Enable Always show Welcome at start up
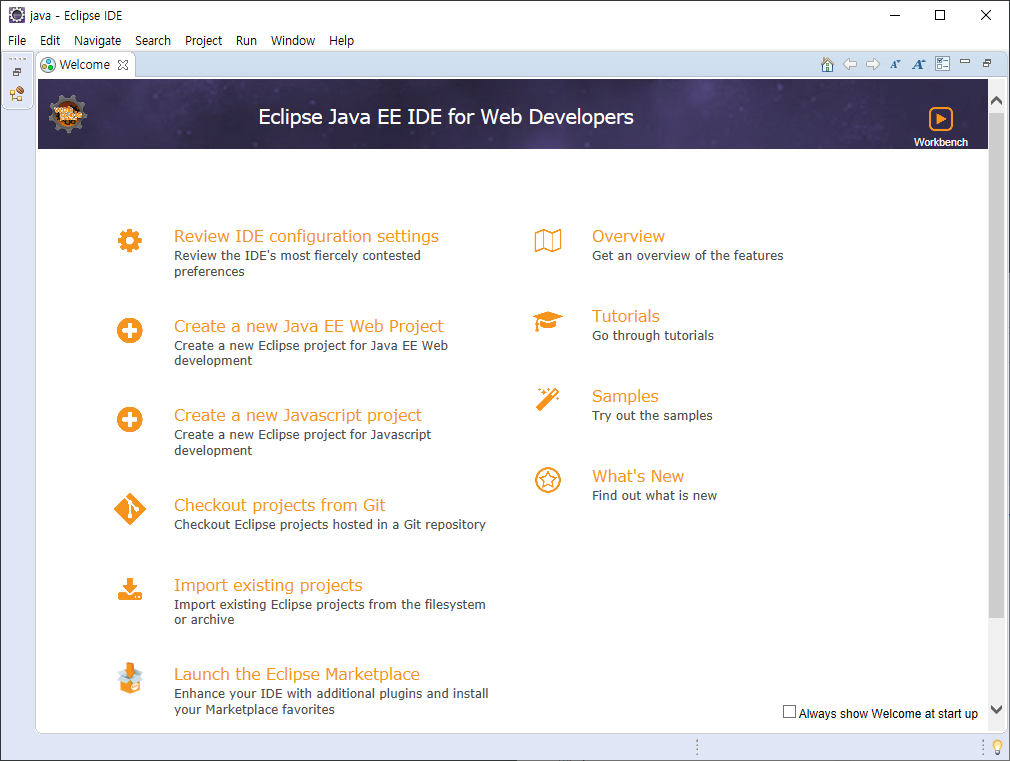Screen dimensions: 1010x761 pos(790,712)
